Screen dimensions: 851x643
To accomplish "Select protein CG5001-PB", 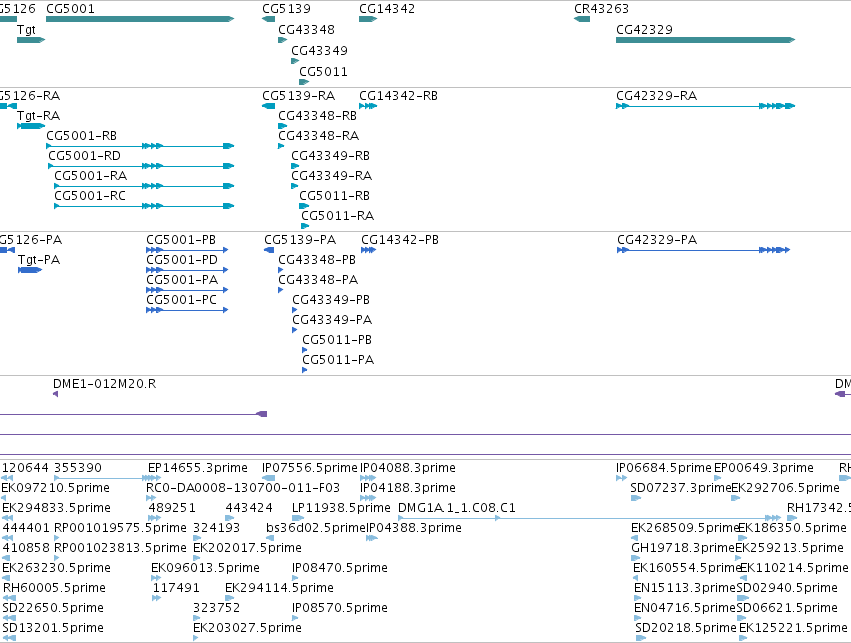I will tap(187, 250).
